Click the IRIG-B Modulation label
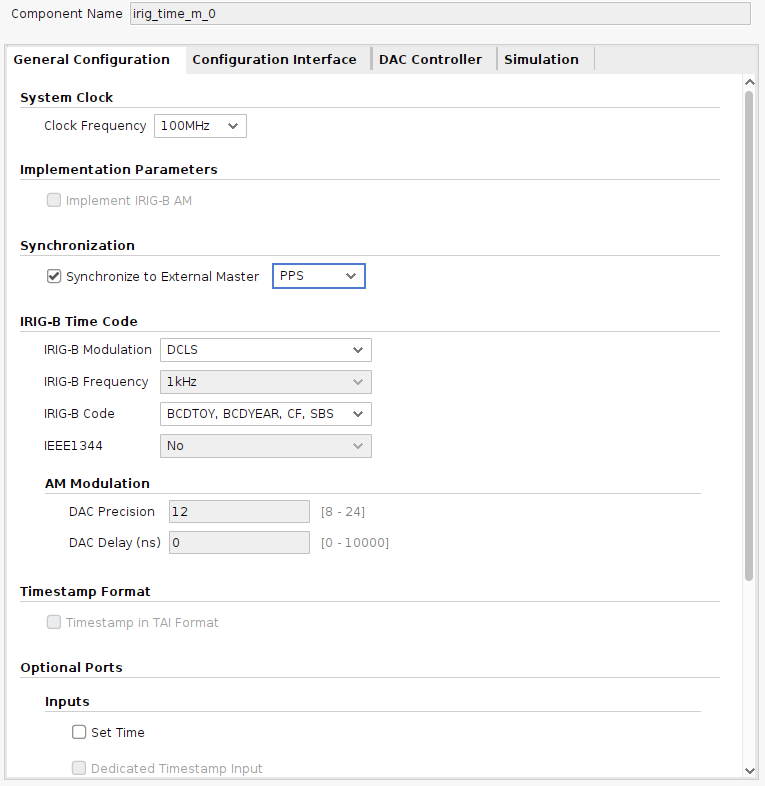Viewport: 765px width, 786px height. 98,350
